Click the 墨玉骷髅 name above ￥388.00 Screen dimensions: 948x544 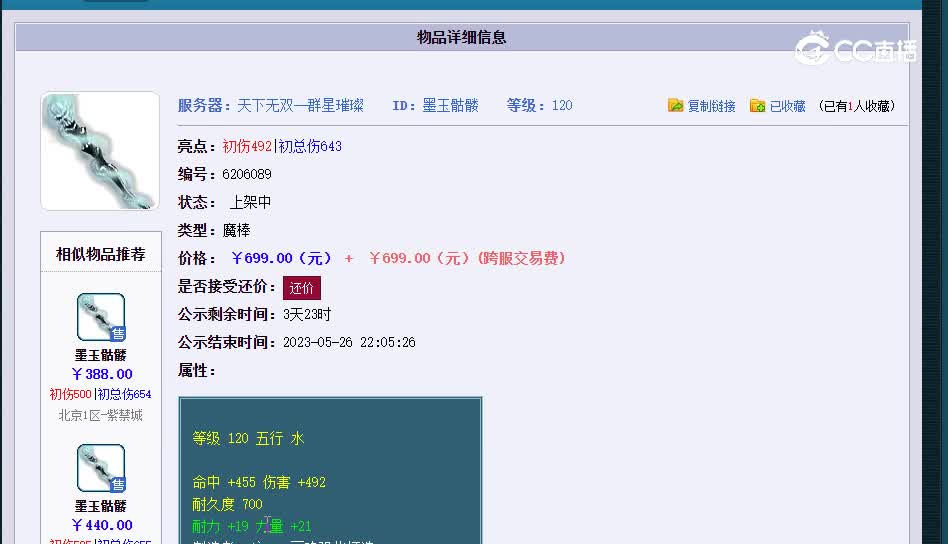tap(101, 355)
